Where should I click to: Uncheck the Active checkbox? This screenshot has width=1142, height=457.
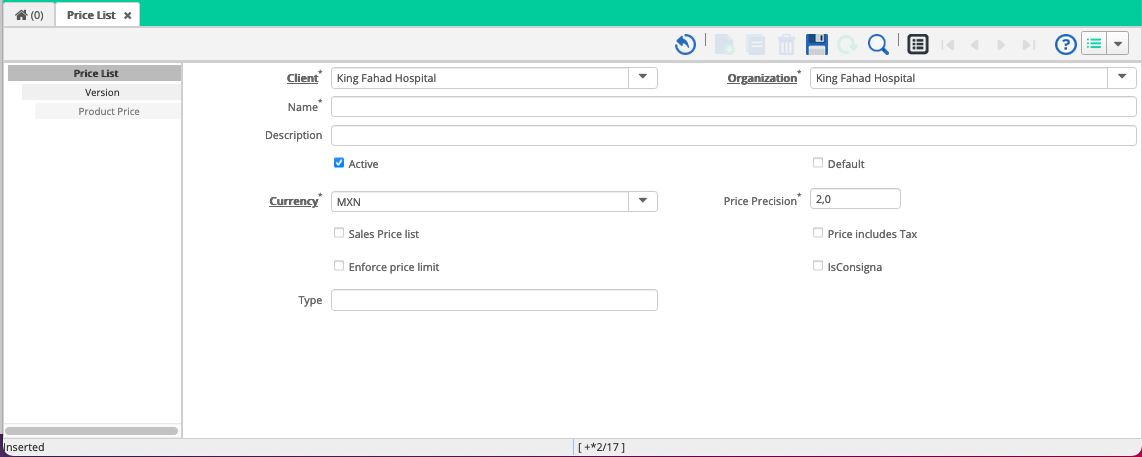click(x=339, y=163)
